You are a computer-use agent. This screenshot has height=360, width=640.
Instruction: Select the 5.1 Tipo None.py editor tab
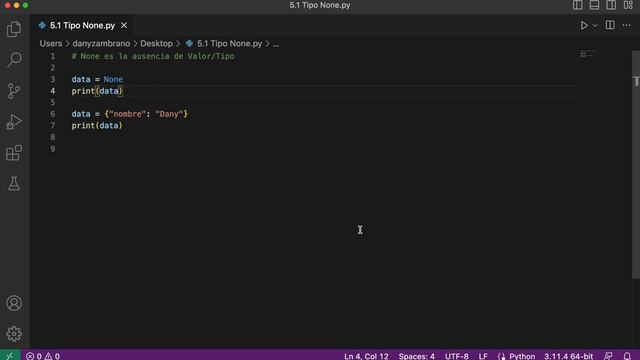point(82,25)
